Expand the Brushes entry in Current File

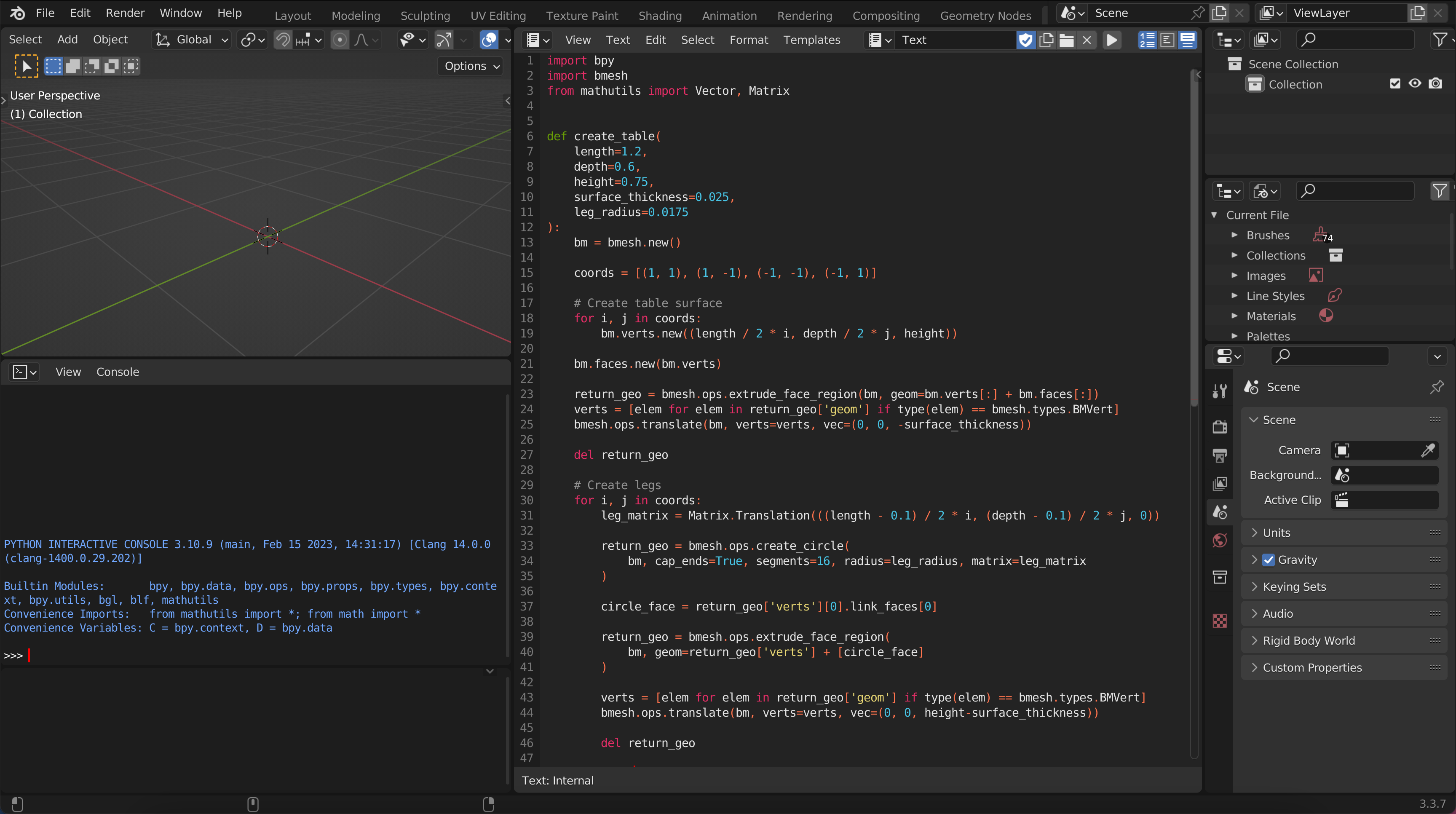[1234, 235]
